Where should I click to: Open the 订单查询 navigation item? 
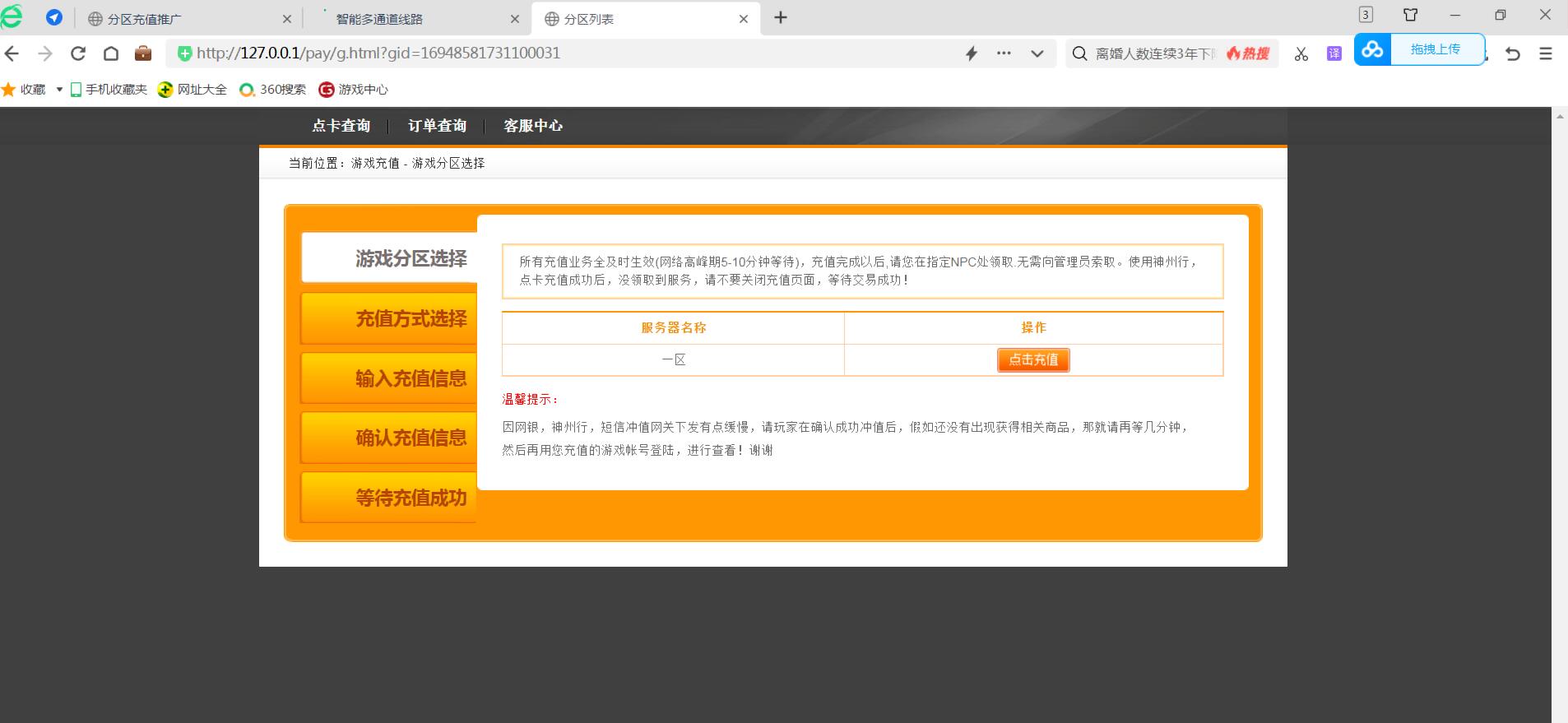[437, 126]
